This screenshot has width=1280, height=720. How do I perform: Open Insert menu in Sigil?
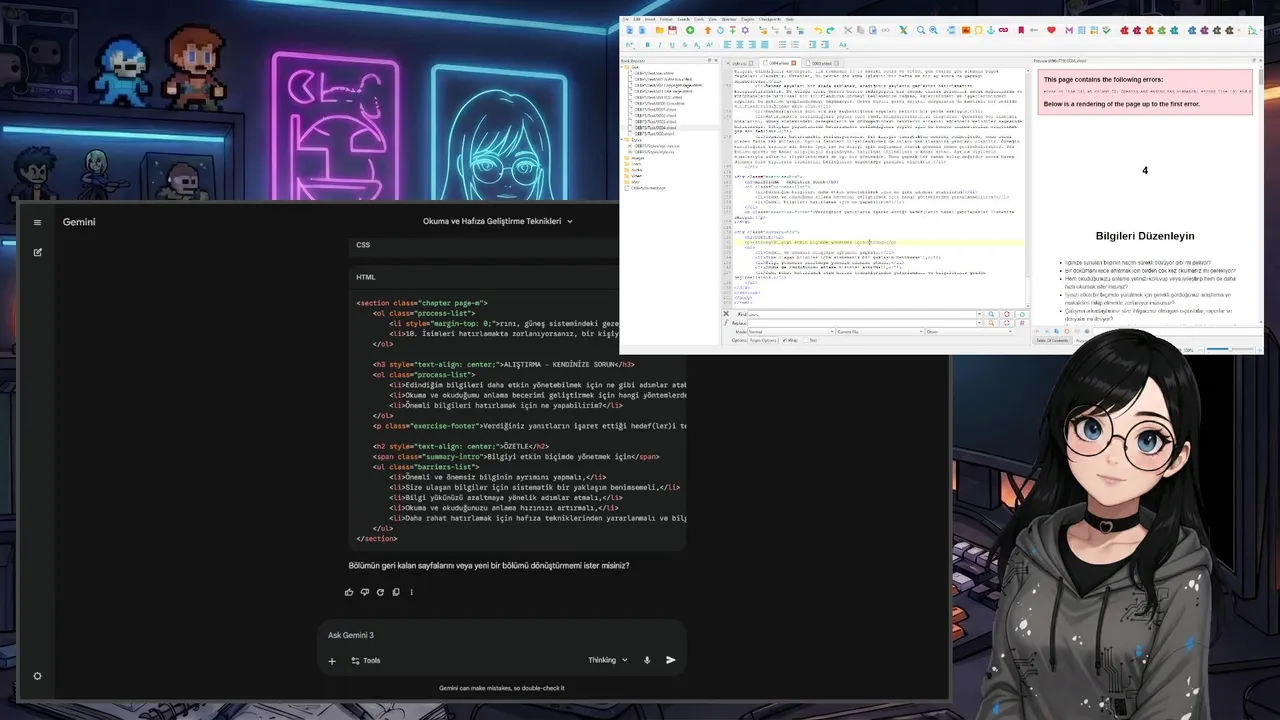point(650,19)
